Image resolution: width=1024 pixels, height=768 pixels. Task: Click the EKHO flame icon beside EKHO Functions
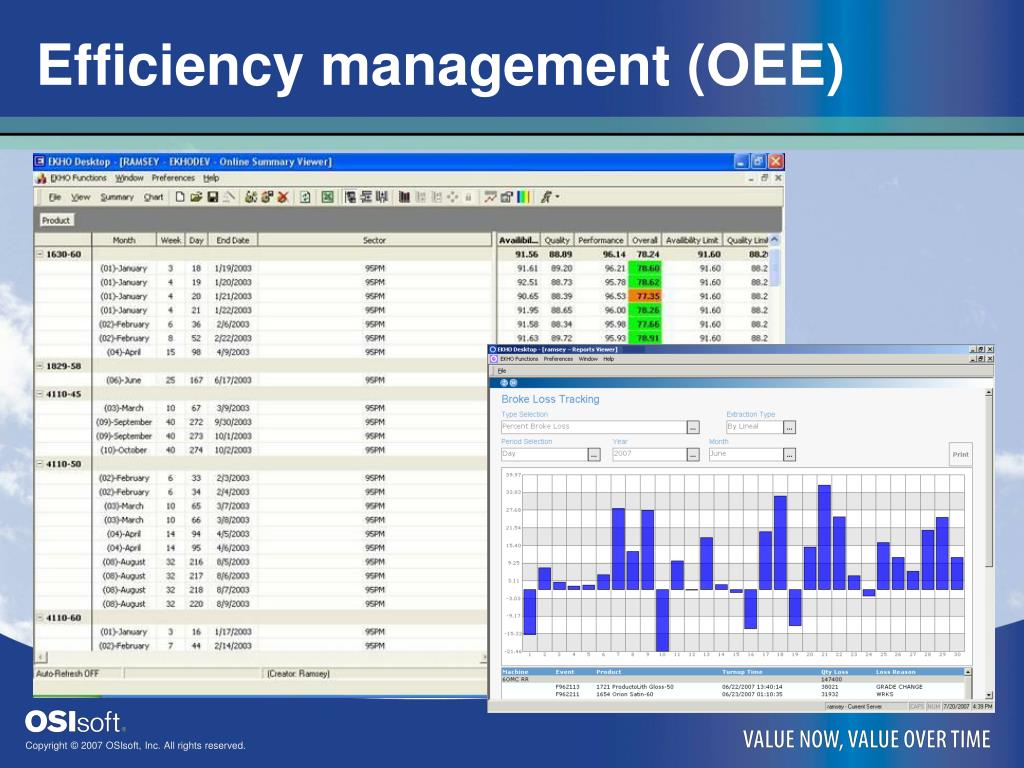(41, 178)
